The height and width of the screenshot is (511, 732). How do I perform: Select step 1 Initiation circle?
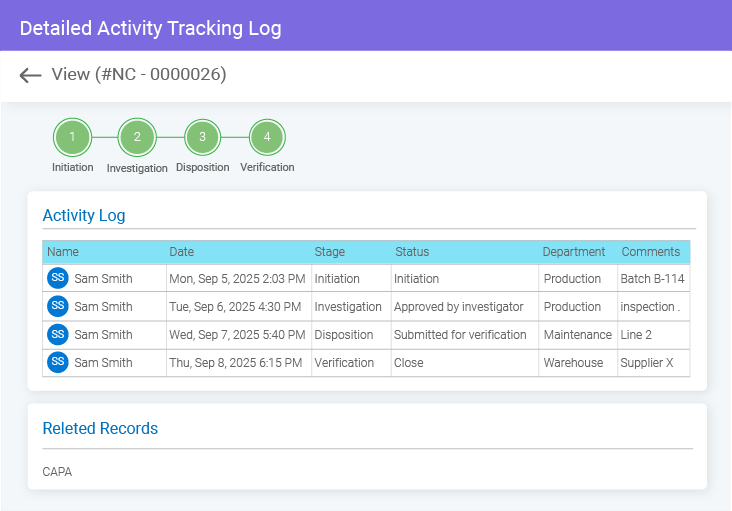[72, 137]
